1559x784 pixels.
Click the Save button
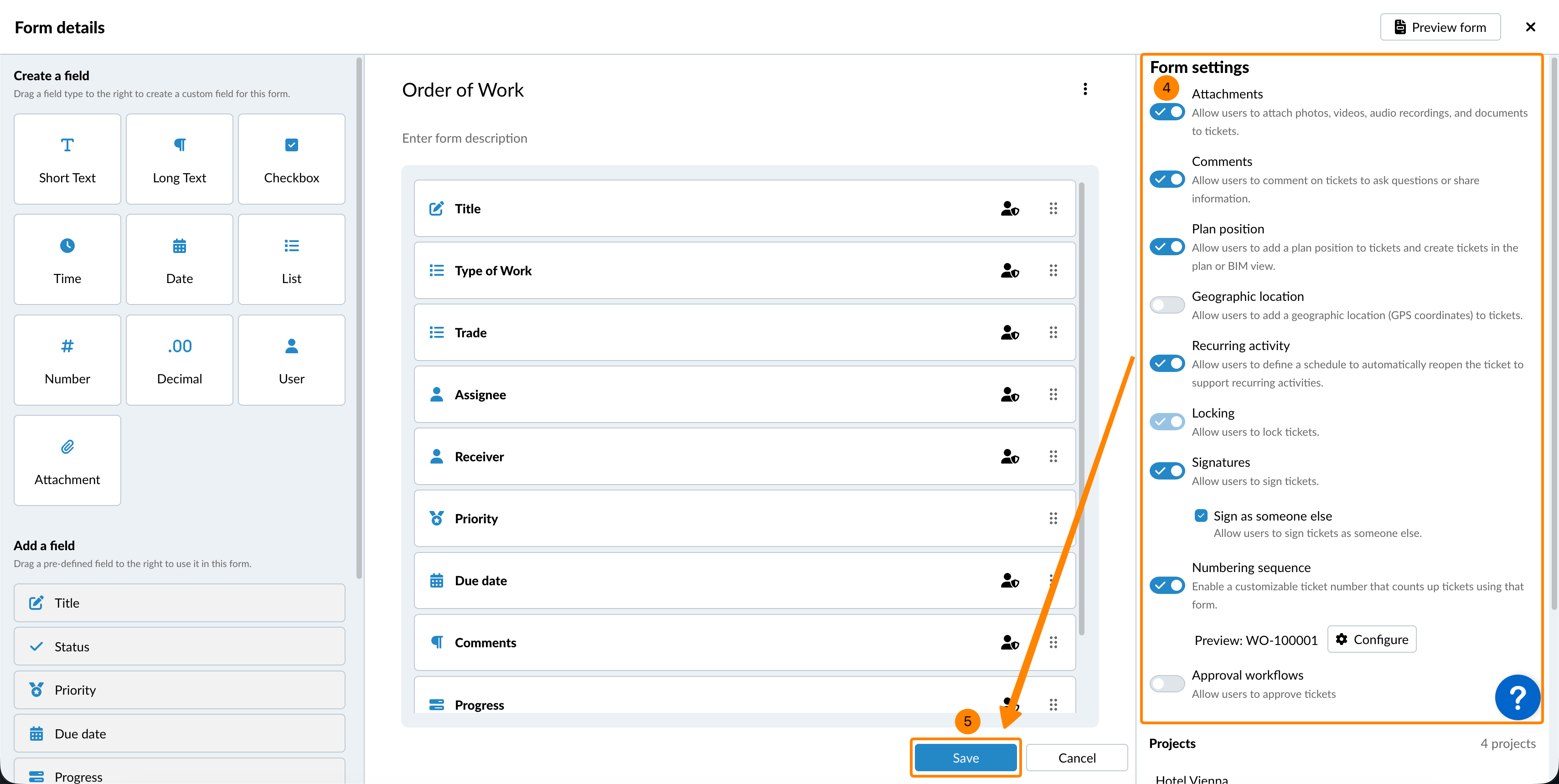[x=965, y=758]
